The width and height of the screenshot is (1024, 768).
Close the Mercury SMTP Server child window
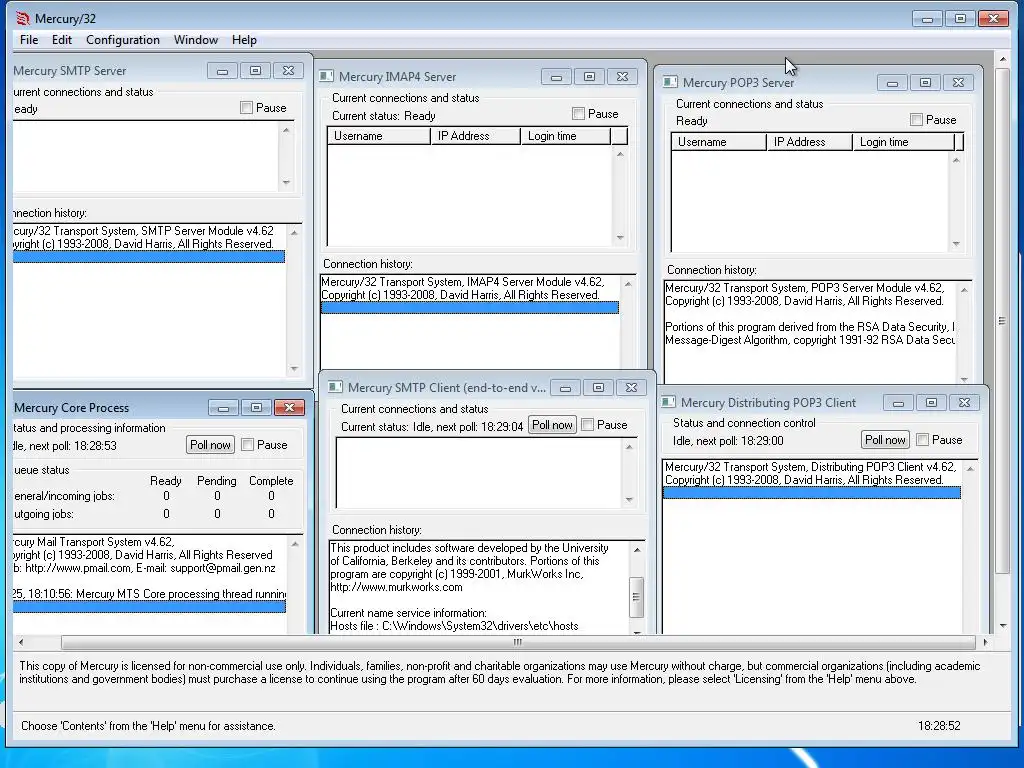288,71
